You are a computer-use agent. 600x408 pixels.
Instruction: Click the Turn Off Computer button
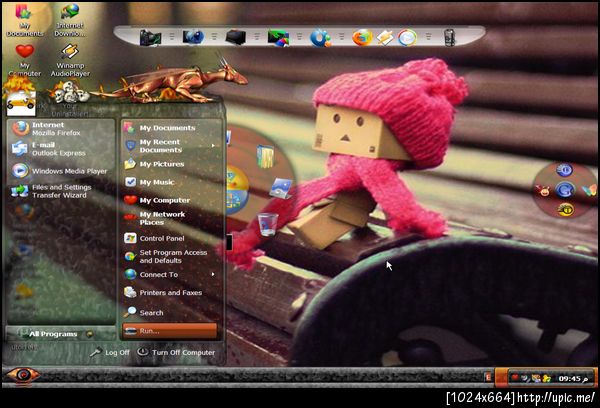coord(176,352)
